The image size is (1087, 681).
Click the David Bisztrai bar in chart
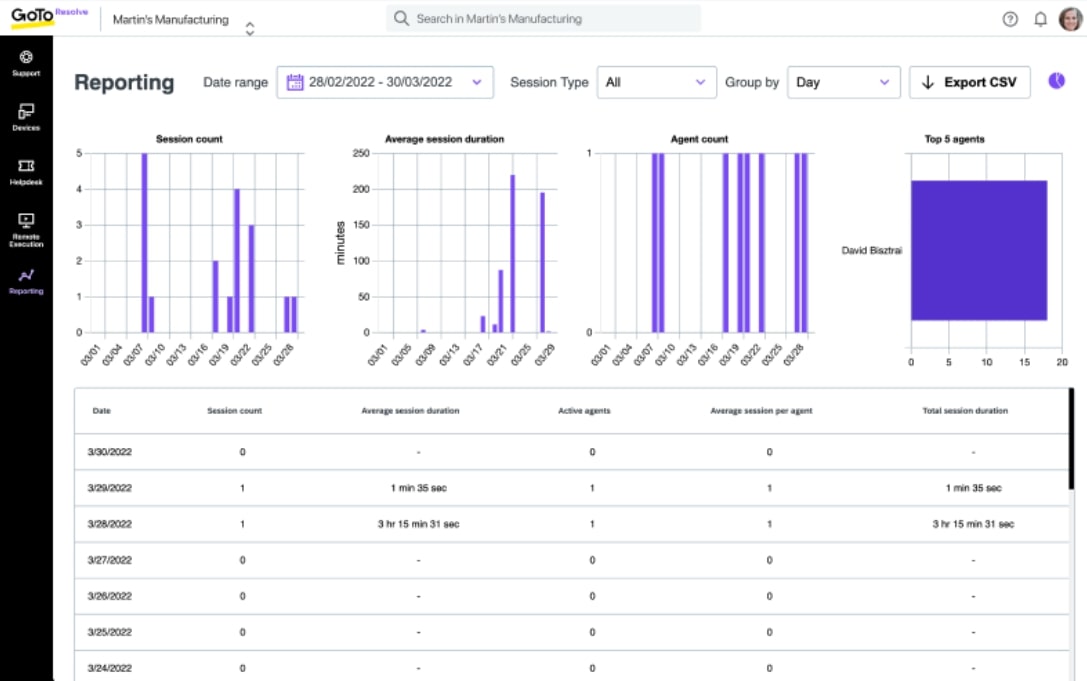[978, 250]
